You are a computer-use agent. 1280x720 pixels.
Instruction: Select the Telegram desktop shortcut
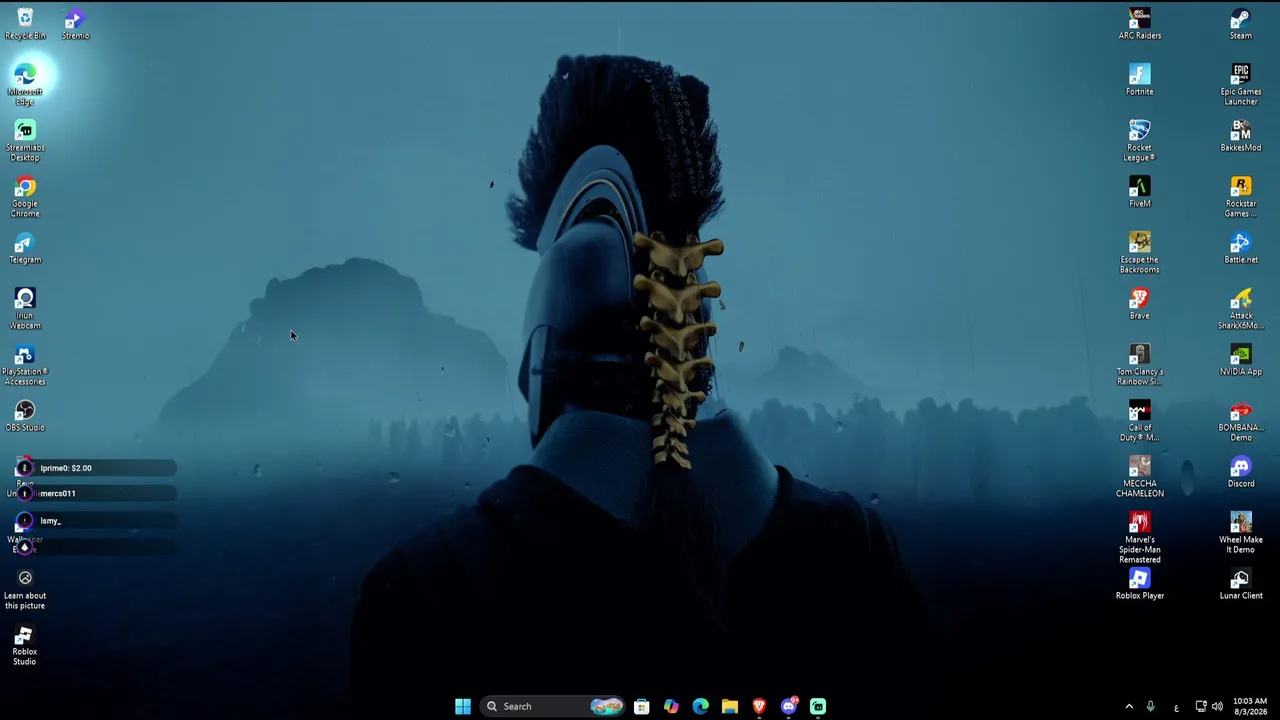[25, 248]
